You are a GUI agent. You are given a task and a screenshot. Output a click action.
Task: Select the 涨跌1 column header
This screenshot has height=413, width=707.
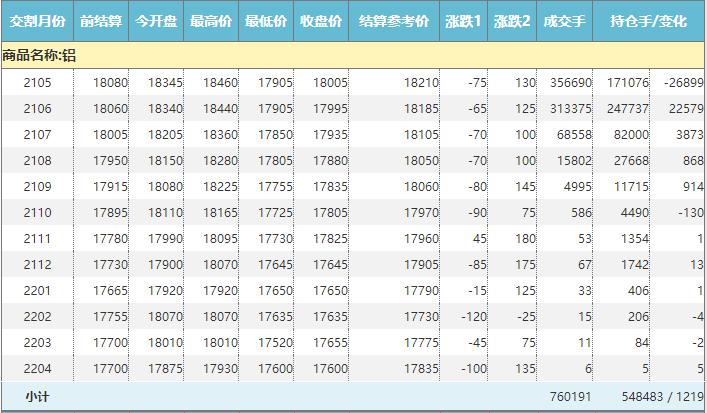click(x=465, y=21)
